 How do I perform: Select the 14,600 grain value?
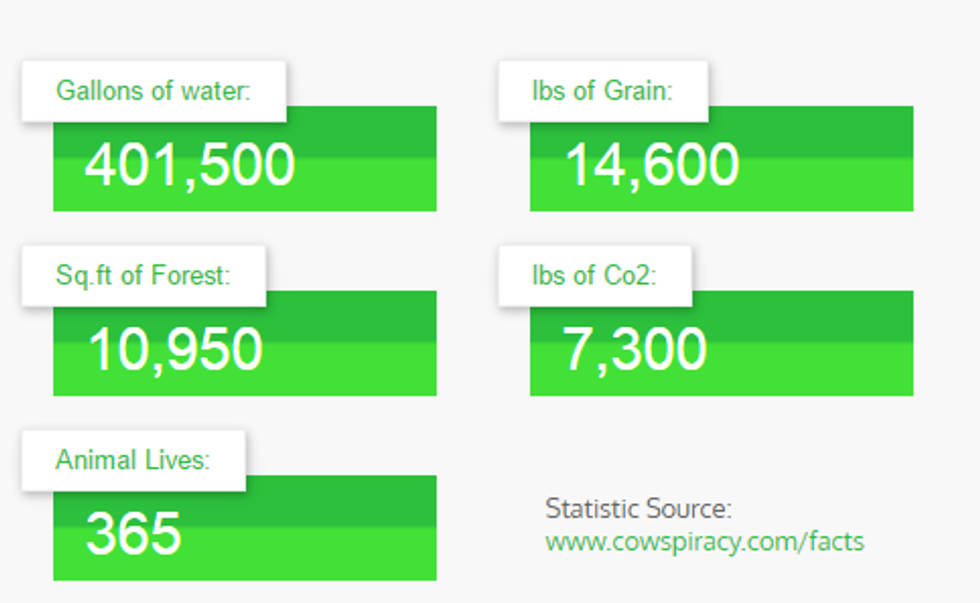652,165
